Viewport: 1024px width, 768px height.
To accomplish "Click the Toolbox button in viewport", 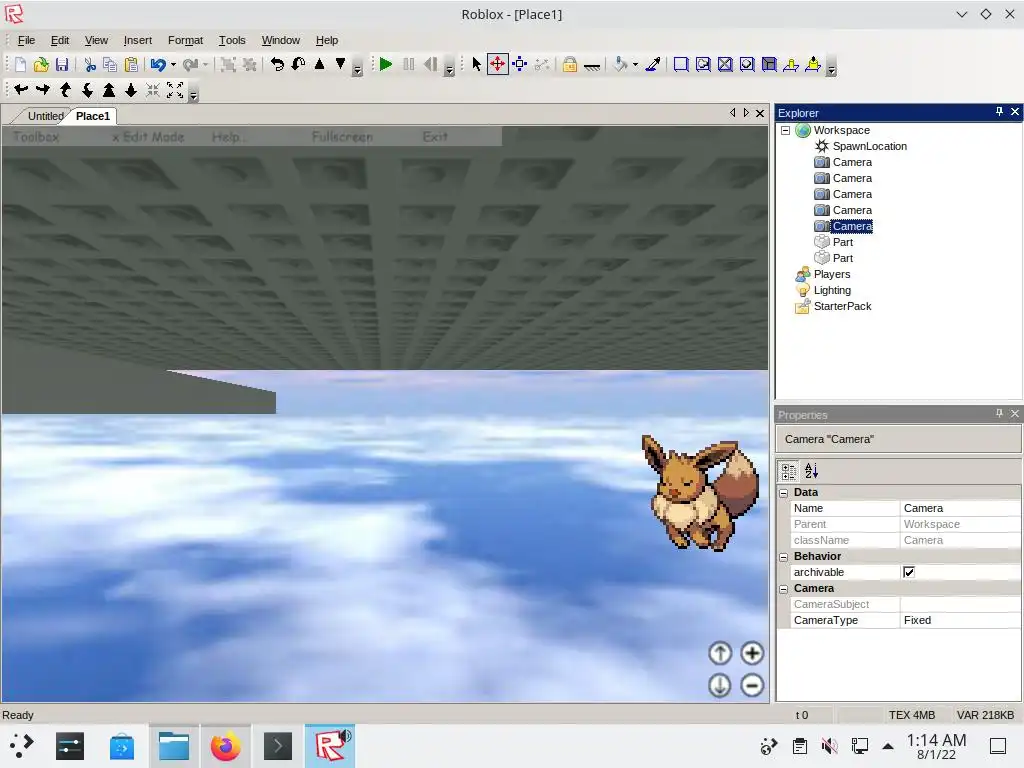I will 36,137.
